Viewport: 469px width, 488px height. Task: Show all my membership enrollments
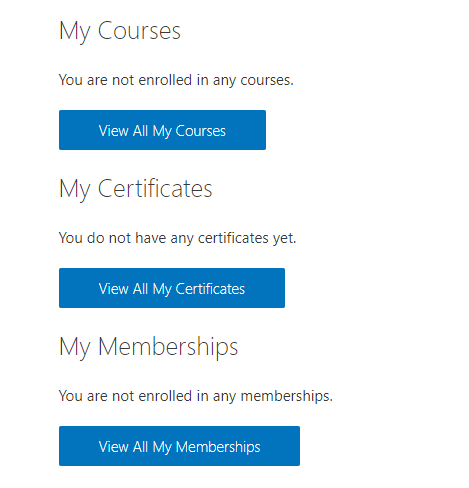179,446
